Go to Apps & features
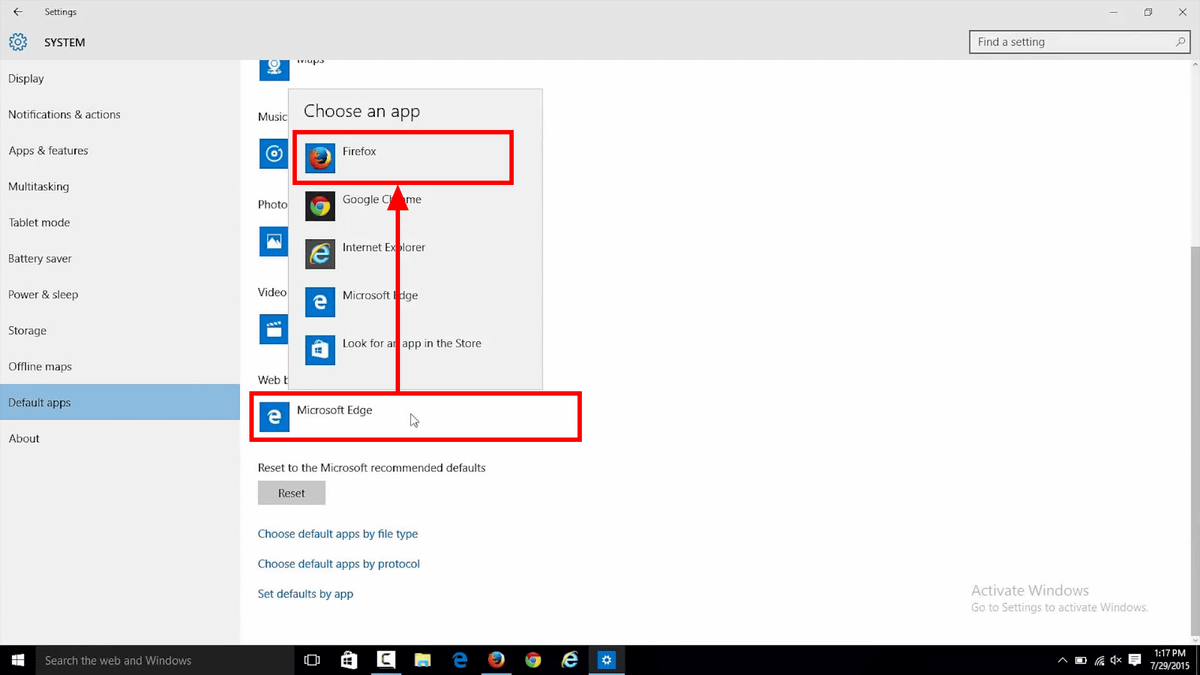Screen dimensions: 1200x675 coord(120,151)
